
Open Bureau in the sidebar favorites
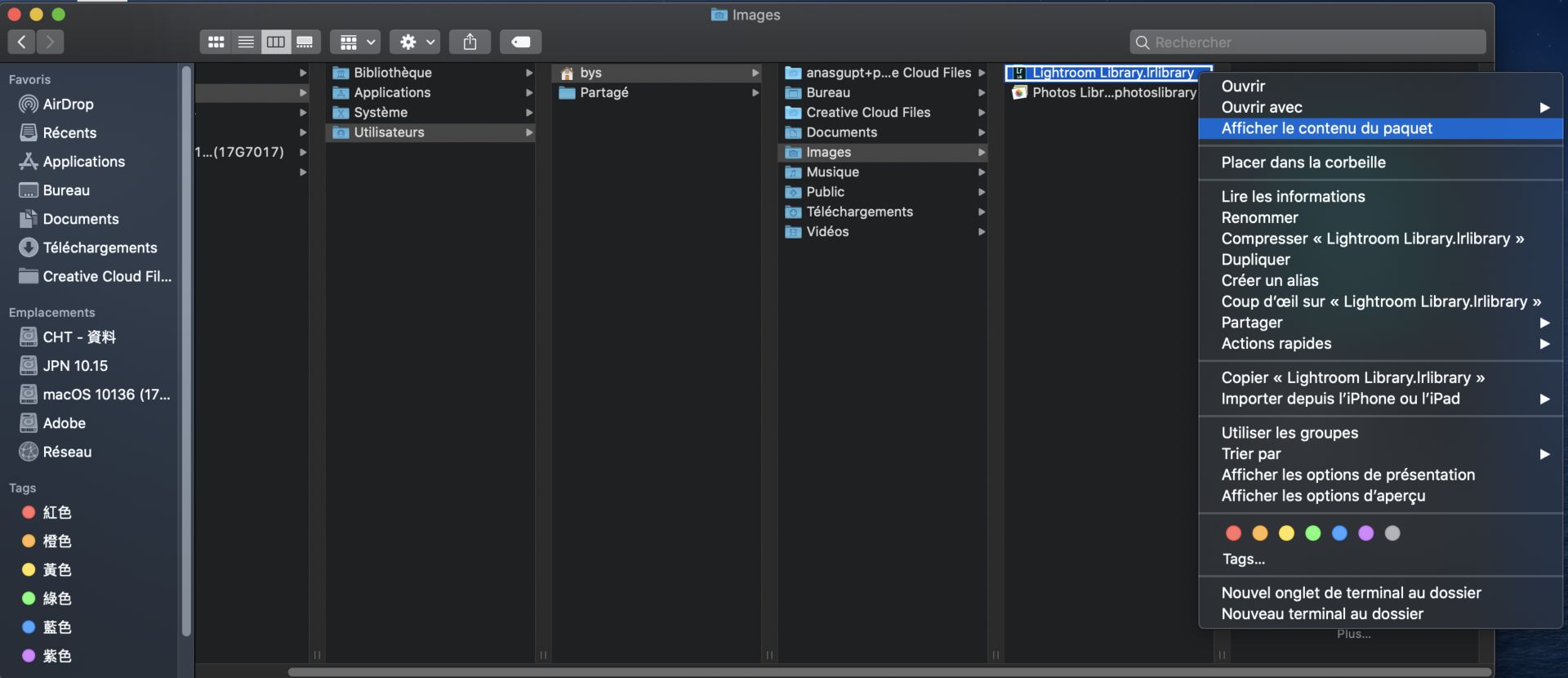tap(54, 190)
